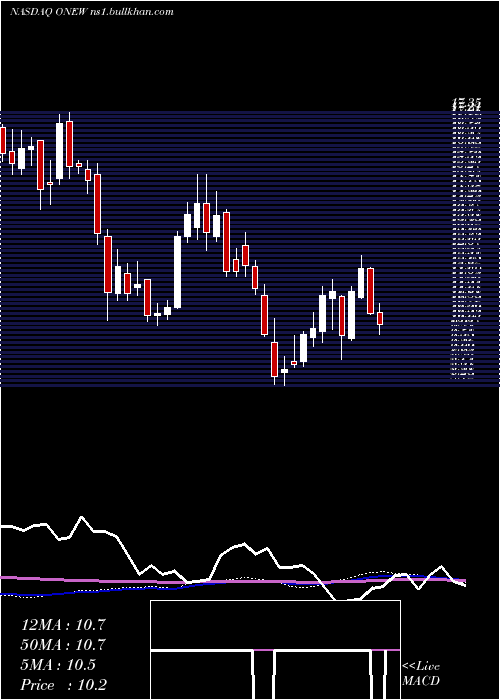Image resolution: width=500 pixels, height=700 pixels.
Task: Click the 50MA : 10.7 value
Action: tap(63, 645)
